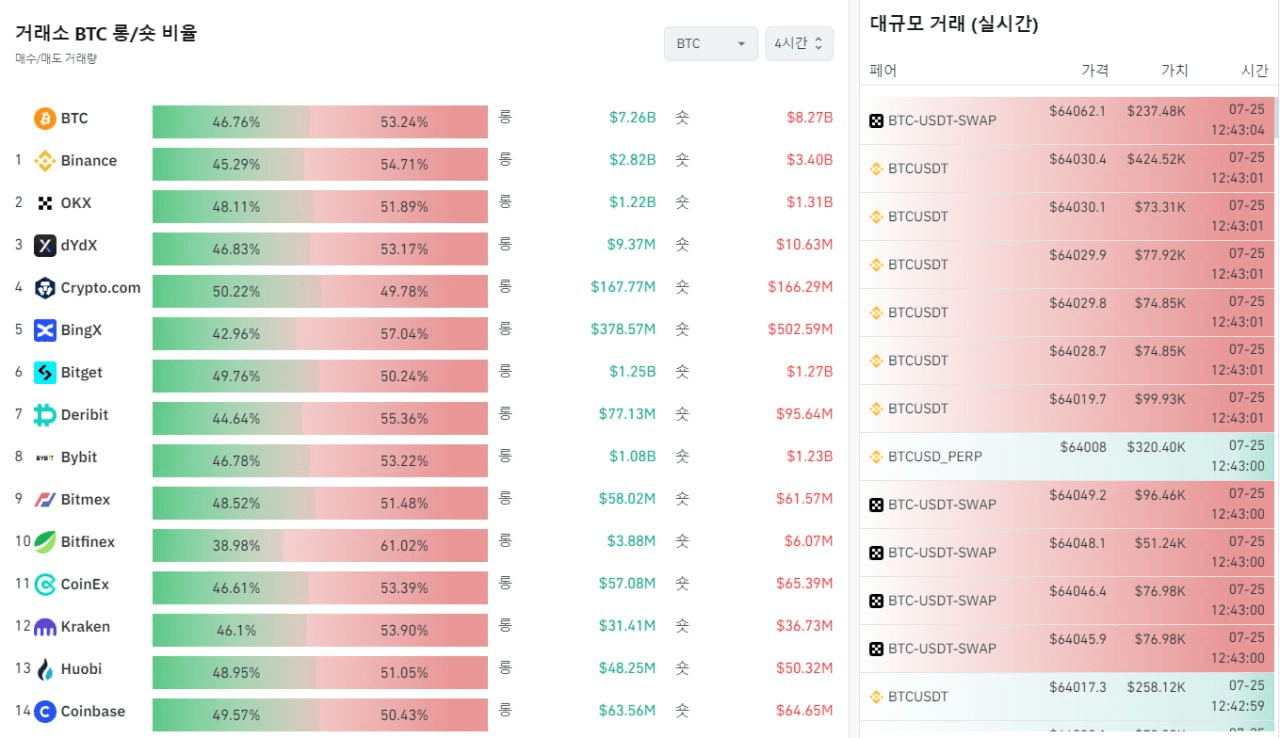This screenshot has height=738, width=1280.
Task: Click Deribit long volume $77.13M
Action: [x=627, y=414]
